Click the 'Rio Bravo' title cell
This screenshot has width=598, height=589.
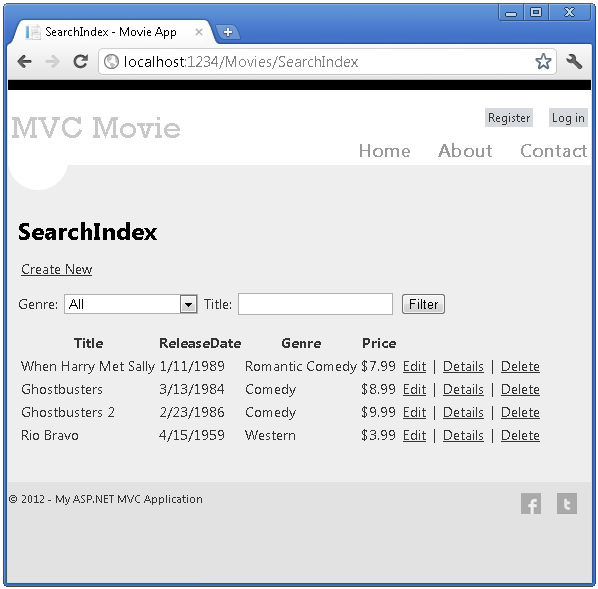point(50,435)
